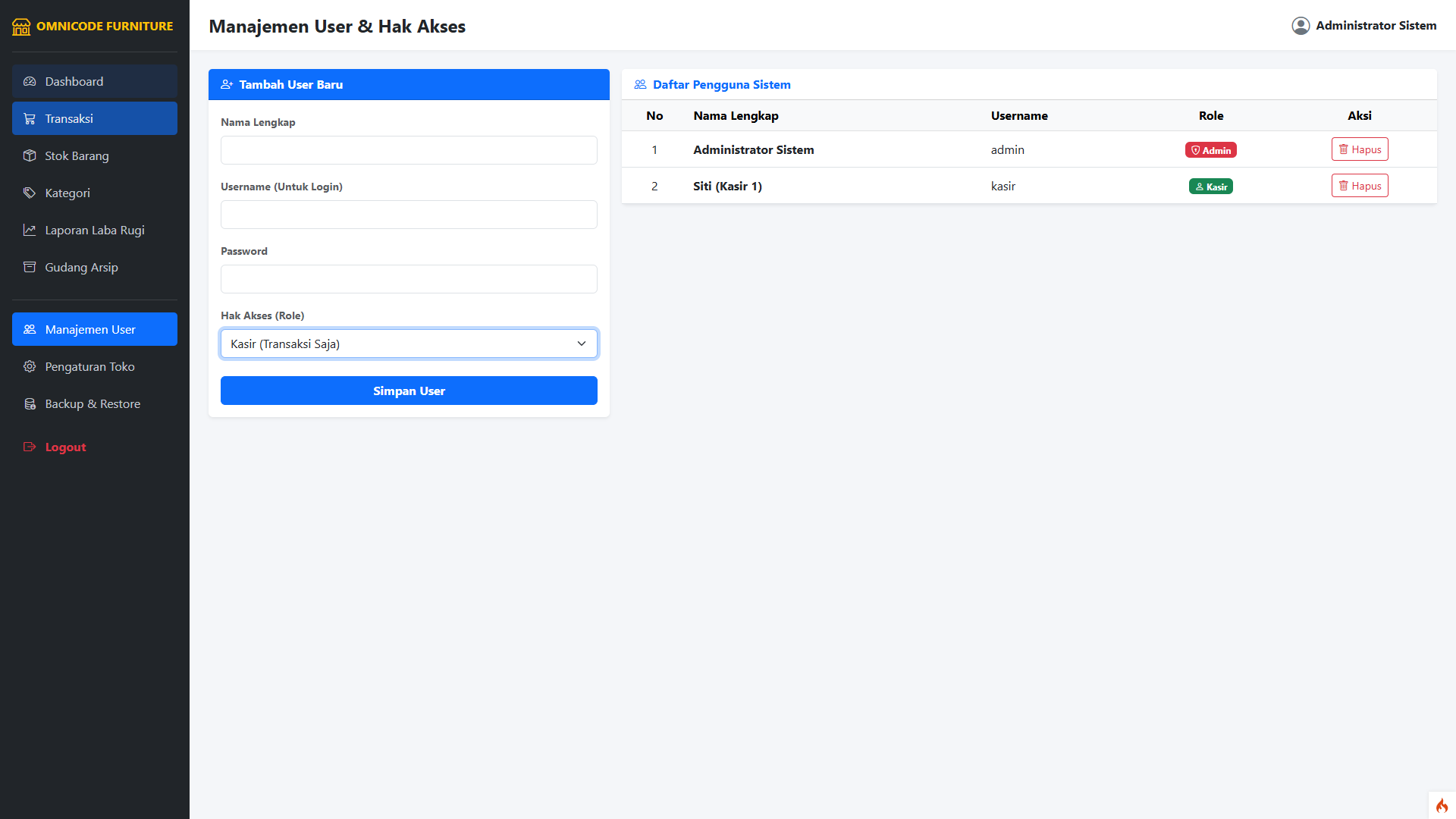Click the Stok Barang box icon
Viewport: 1456px width, 819px height.
click(x=30, y=155)
